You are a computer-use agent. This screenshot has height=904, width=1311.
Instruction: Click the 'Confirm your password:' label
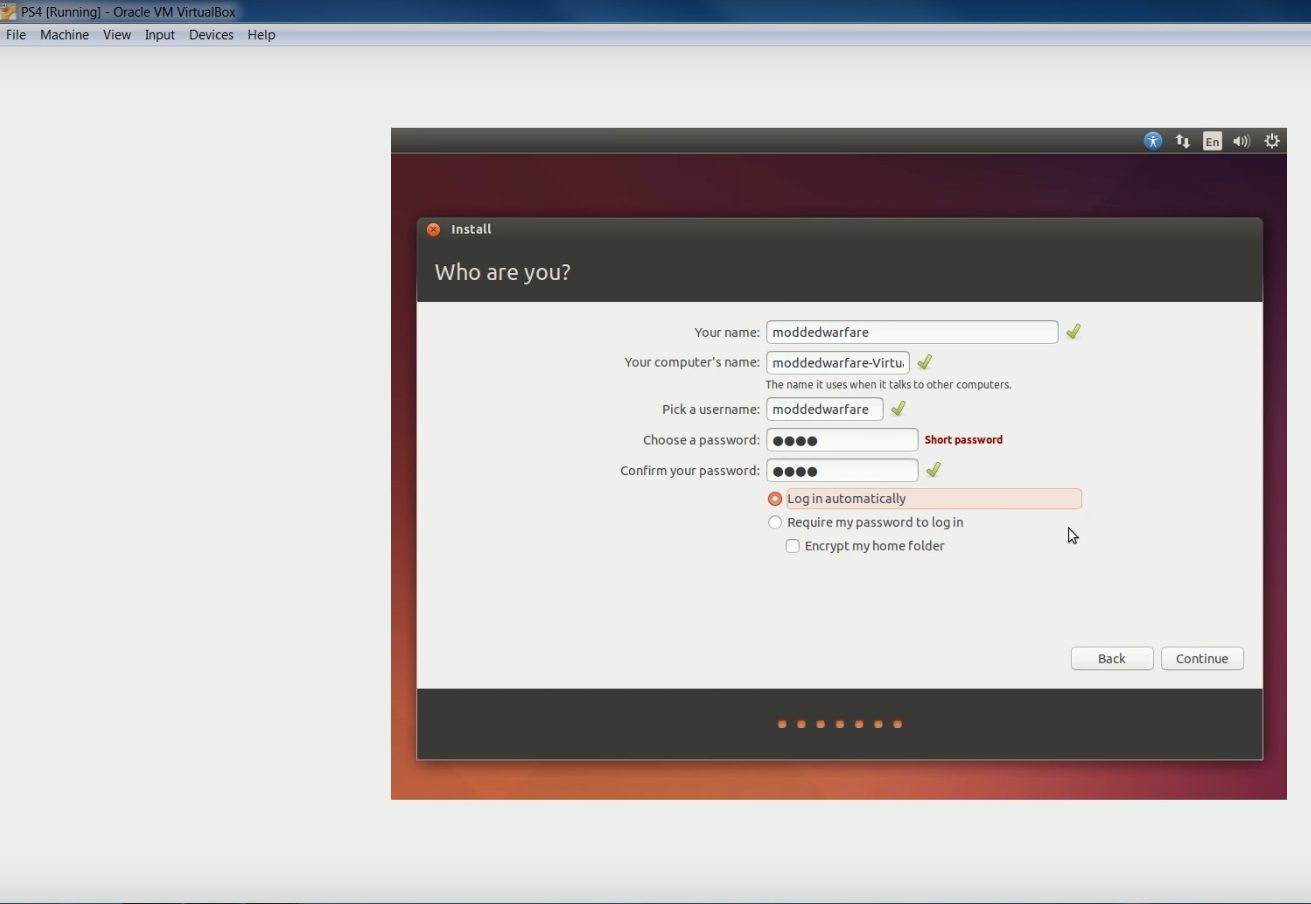coord(690,470)
